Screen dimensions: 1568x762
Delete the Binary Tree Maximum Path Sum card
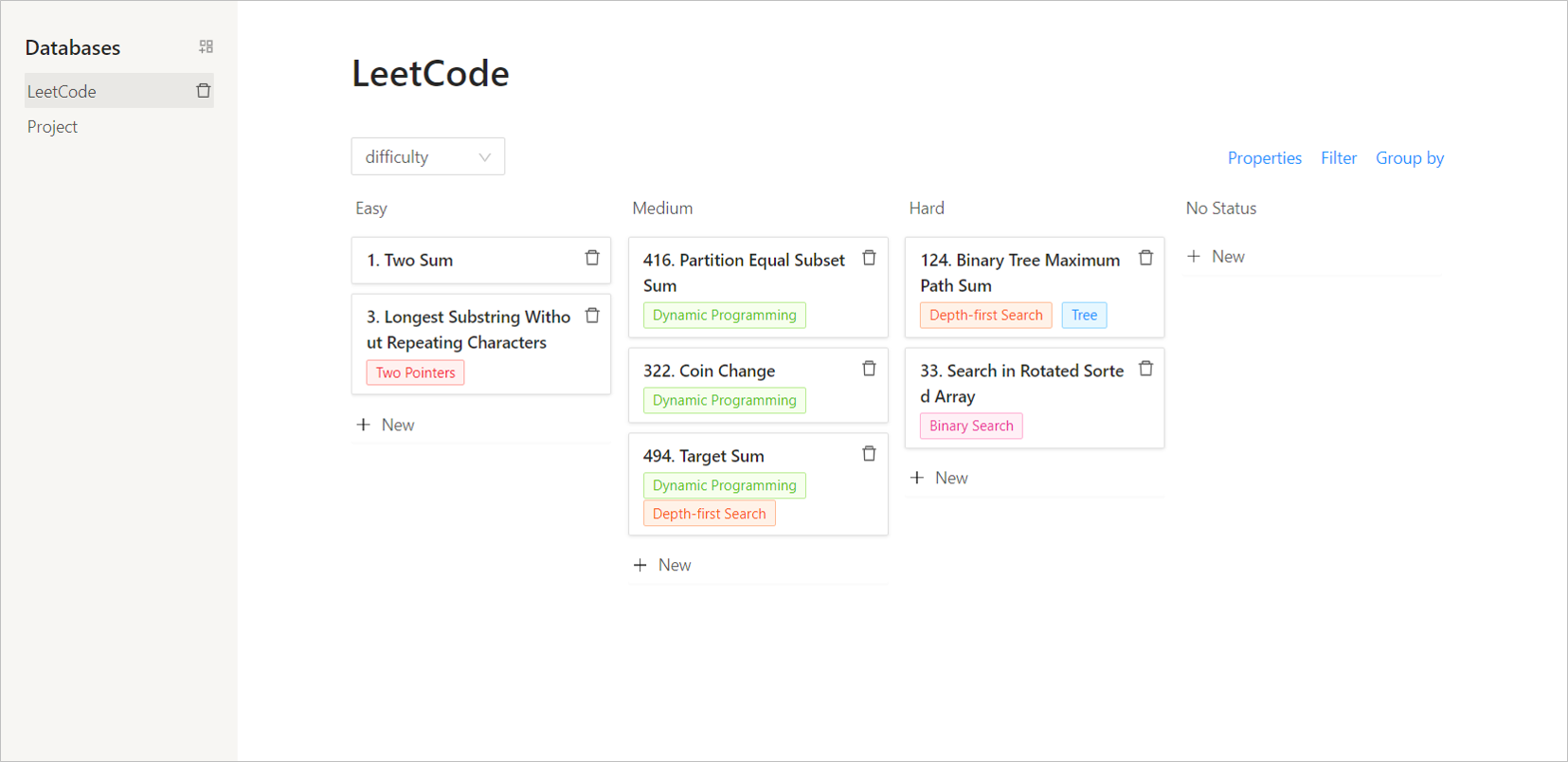click(x=1145, y=258)
